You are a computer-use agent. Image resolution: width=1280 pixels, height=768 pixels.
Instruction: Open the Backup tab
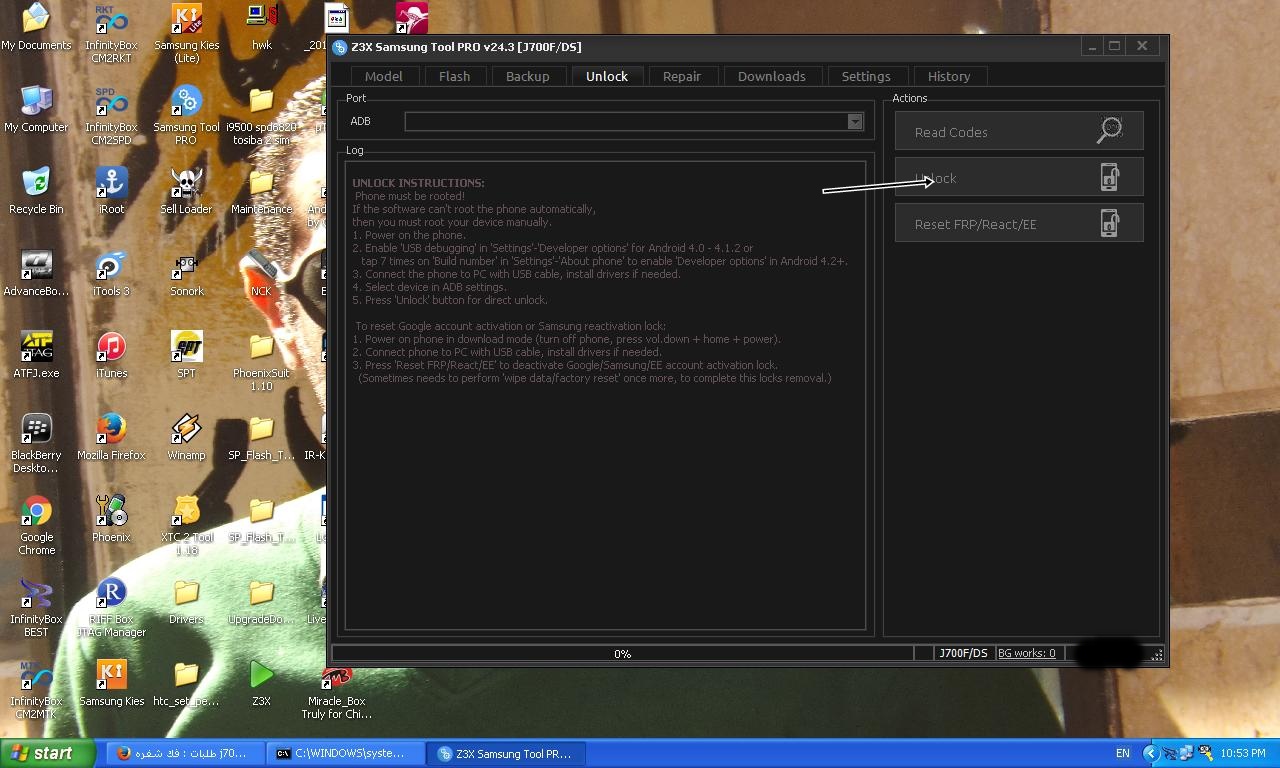click(527, 76)
